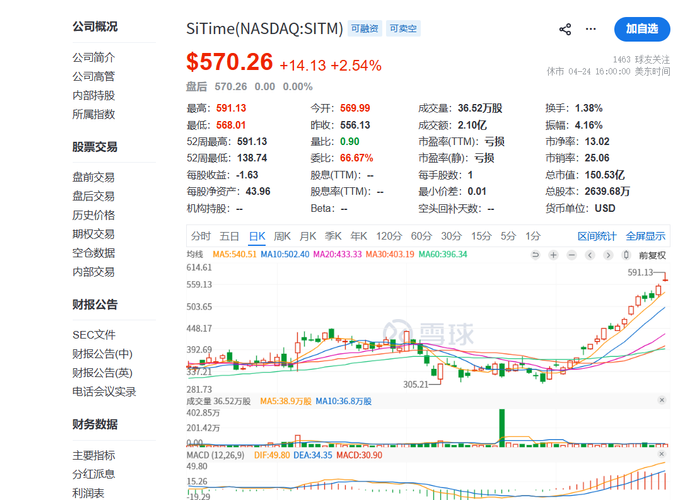
Task: Open 空仓数据 in the sidebar
Action: pos(94,253)
